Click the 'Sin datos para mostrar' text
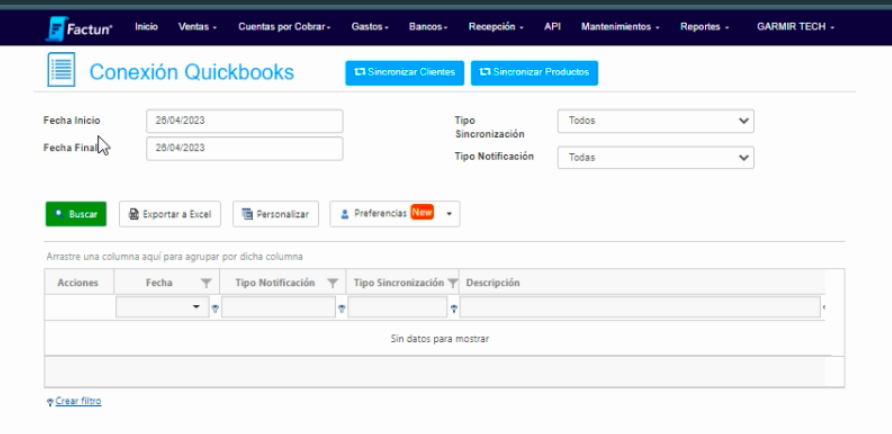The image size is (892, 434). pyautogui.click(x=439, y=339)
